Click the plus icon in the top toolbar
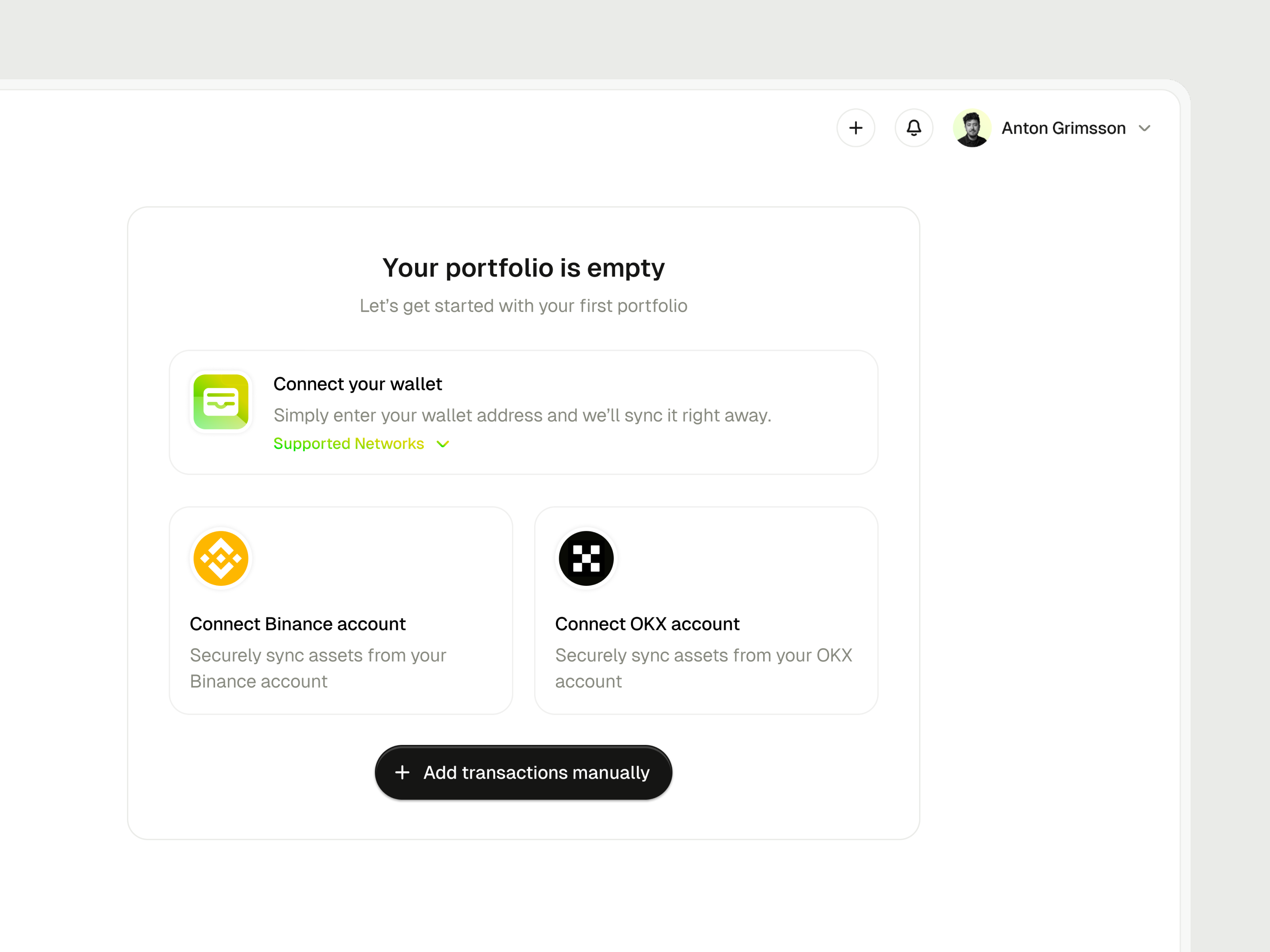 (856, 128)
